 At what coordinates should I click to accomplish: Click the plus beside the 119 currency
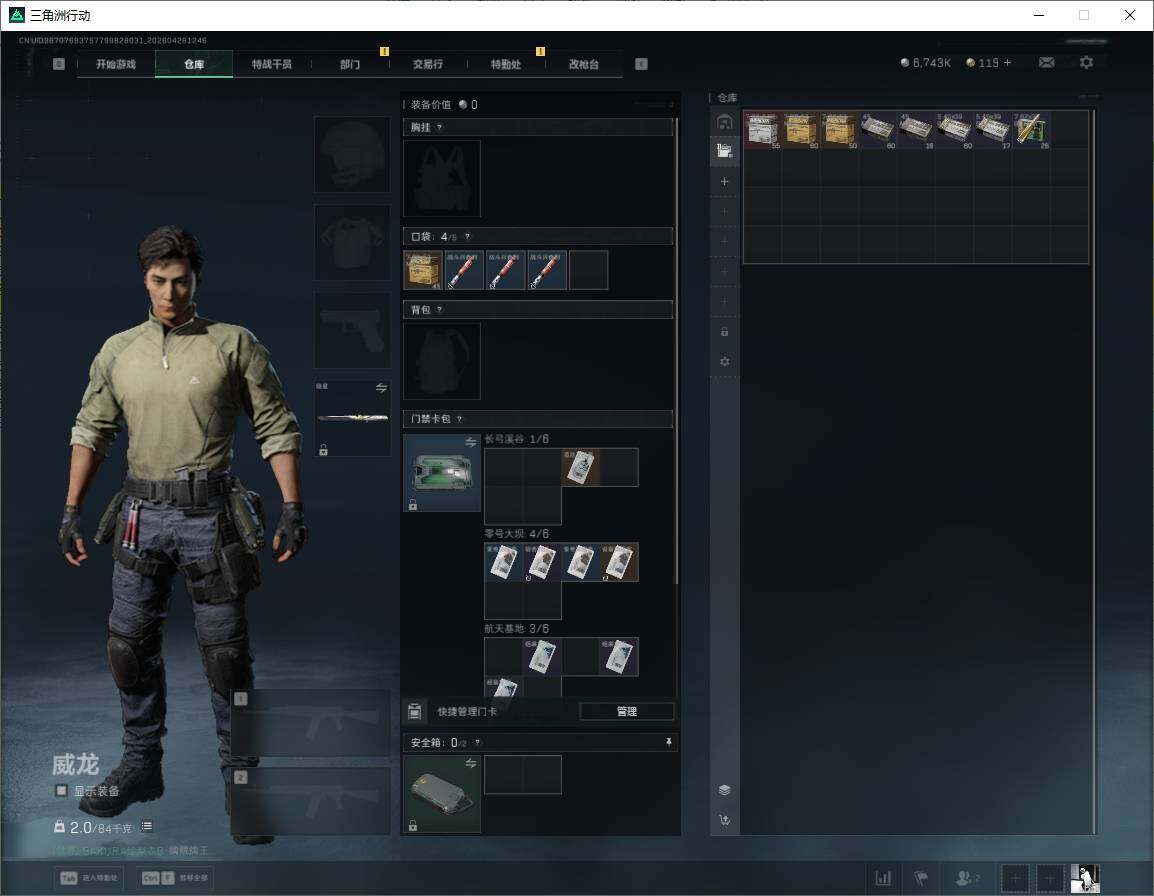point(1007,63)
